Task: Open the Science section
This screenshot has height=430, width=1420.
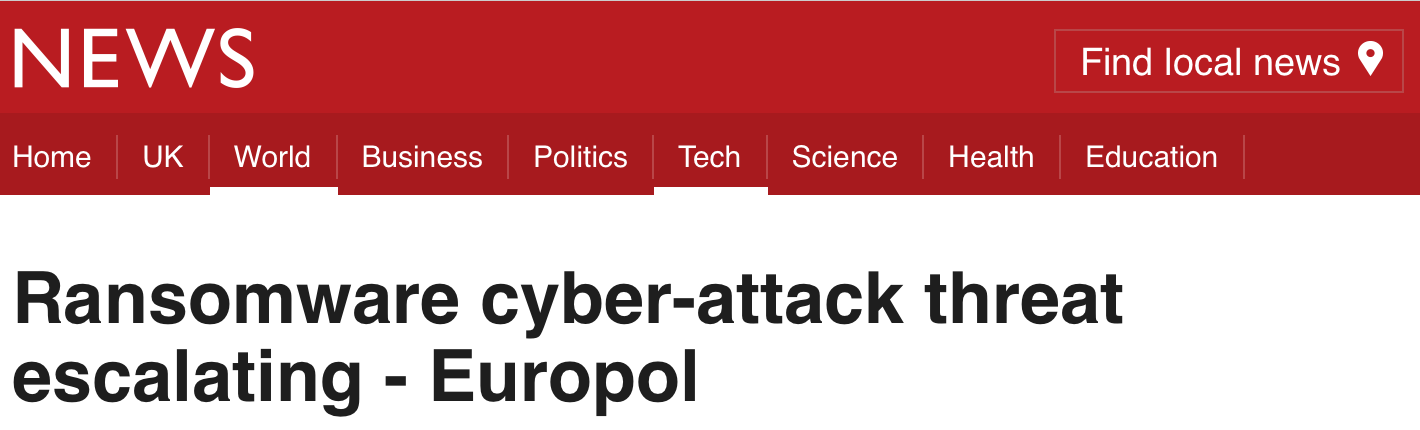Action: coord(844,157)
